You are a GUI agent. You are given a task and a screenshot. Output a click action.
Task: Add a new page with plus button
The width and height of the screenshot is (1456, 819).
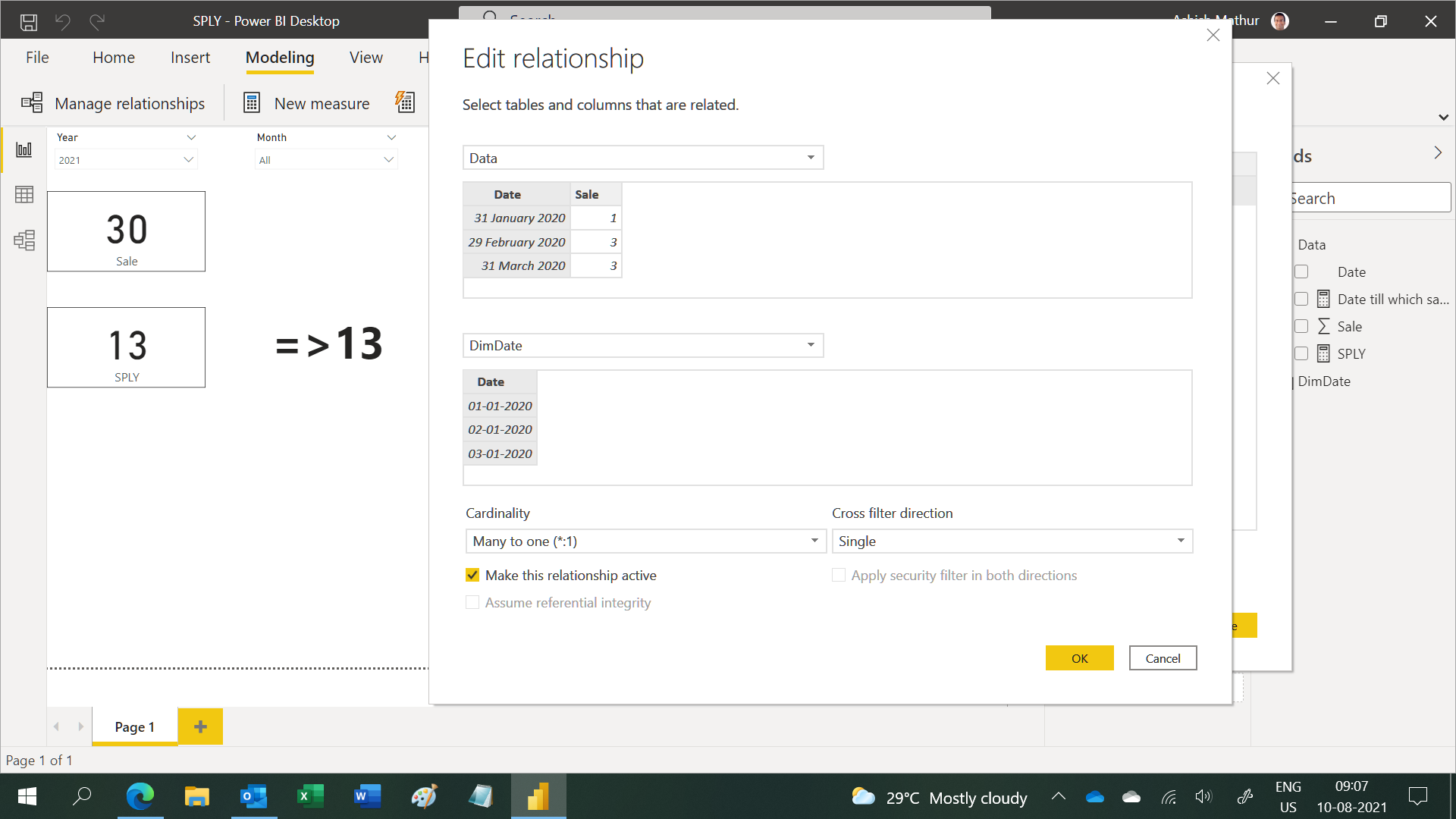(x=200, y=726)
